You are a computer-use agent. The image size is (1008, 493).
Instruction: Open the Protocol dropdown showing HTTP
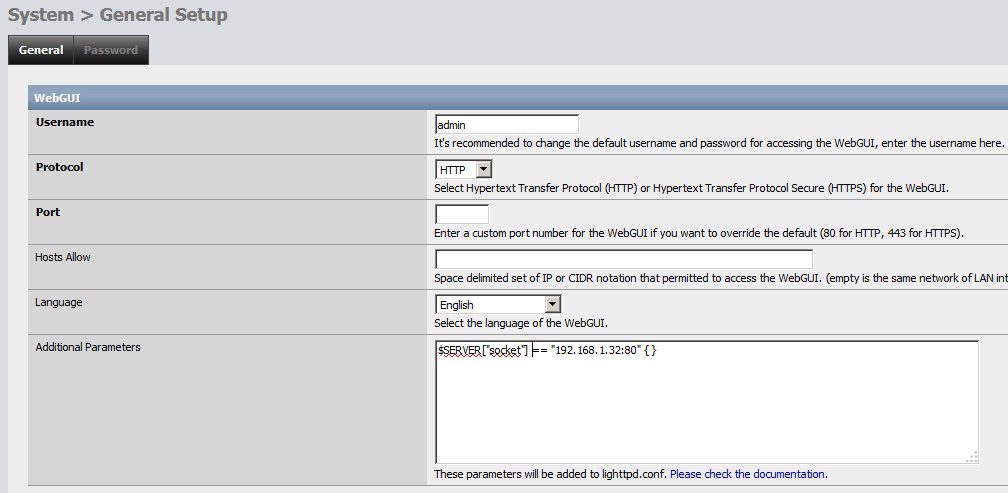pyautogui.click(x=464, y=170)
